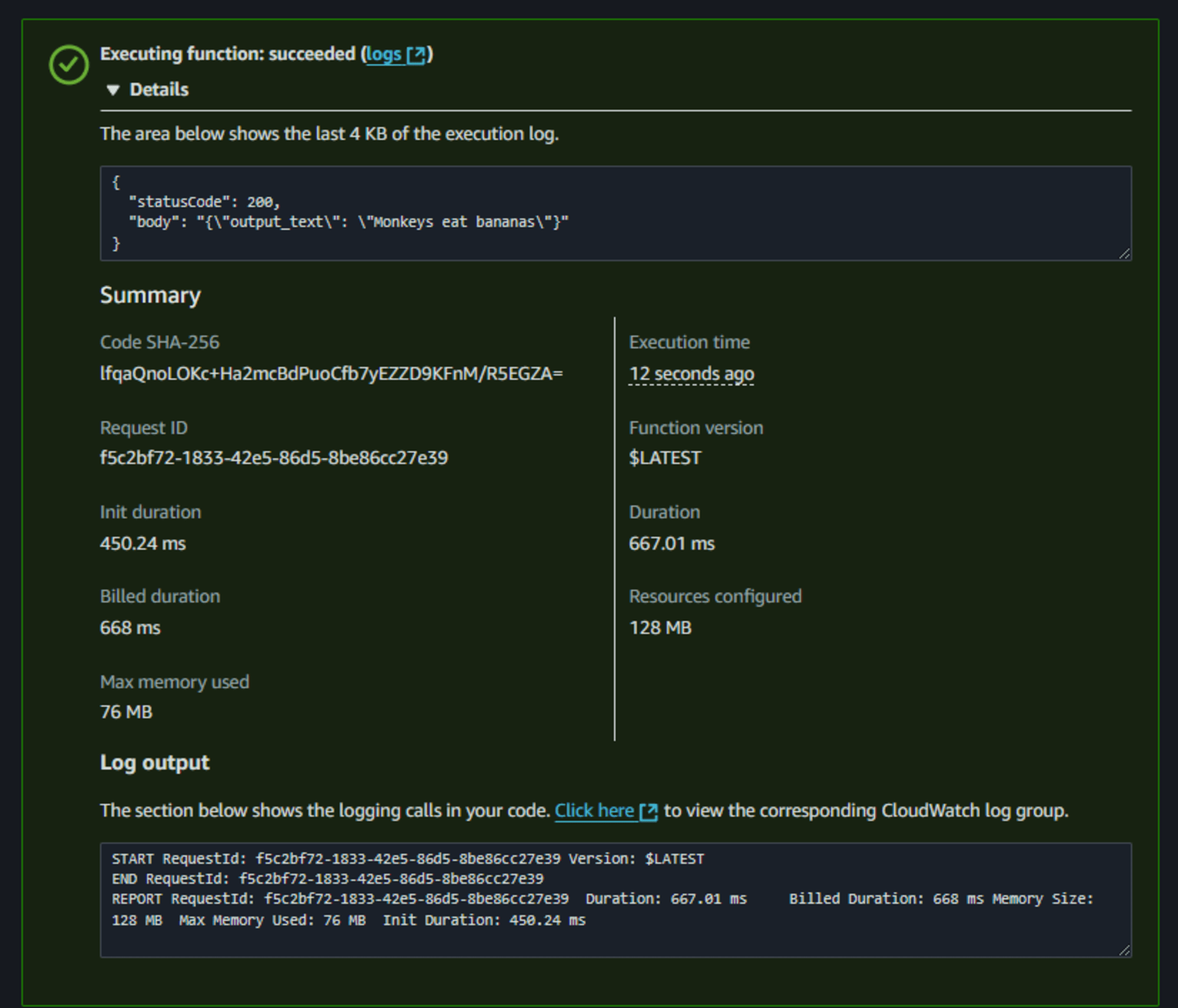
Task: Click the Details label
Action: (159, 89)
